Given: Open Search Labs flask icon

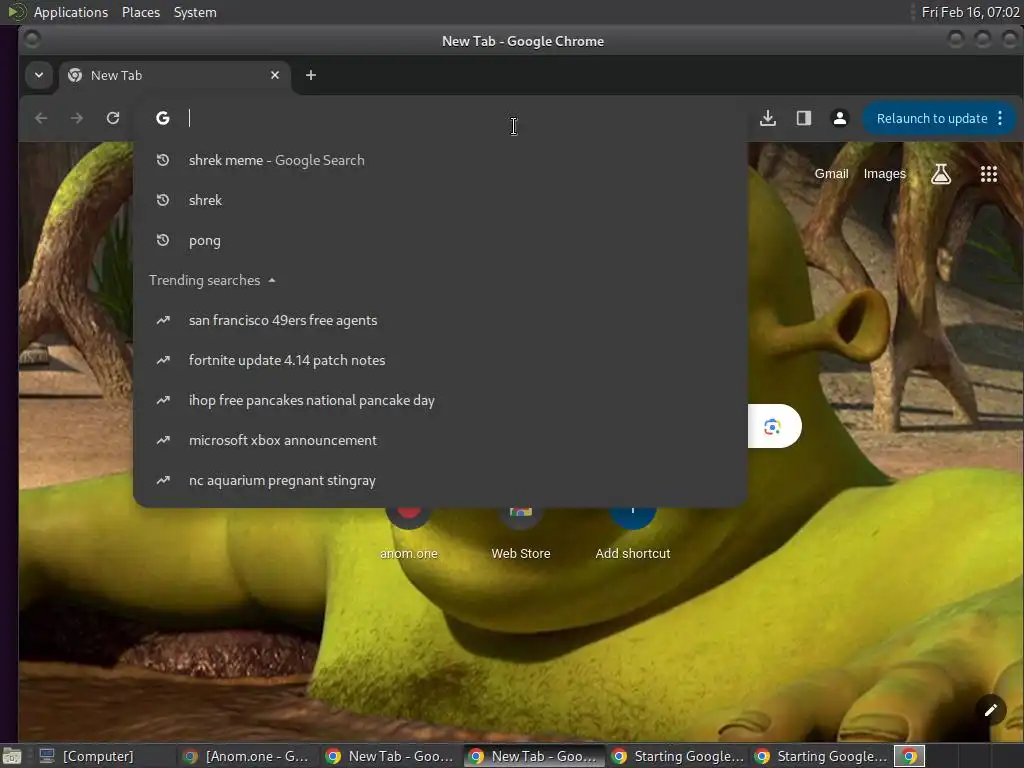Looking at the screenshot, I should coord(941,174).
